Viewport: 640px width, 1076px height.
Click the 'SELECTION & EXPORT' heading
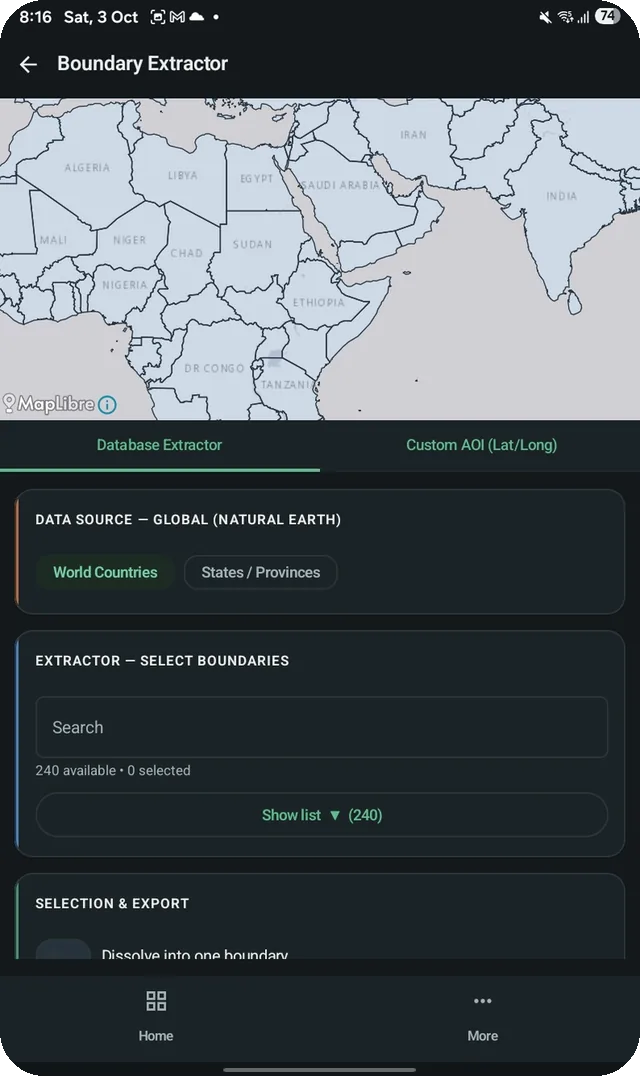point(112,904)
